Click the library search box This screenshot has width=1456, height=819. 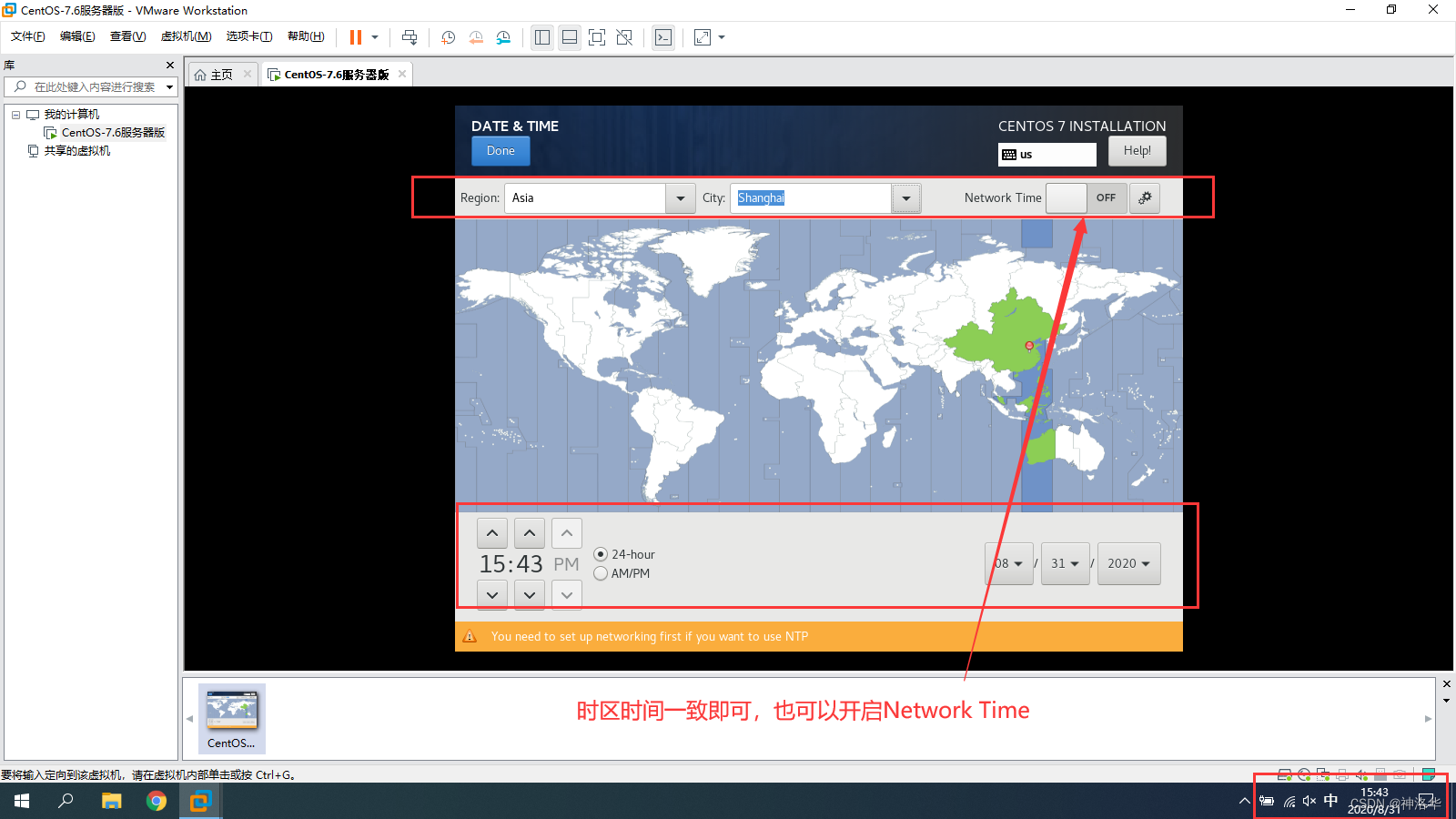click(x=91, y=86)
